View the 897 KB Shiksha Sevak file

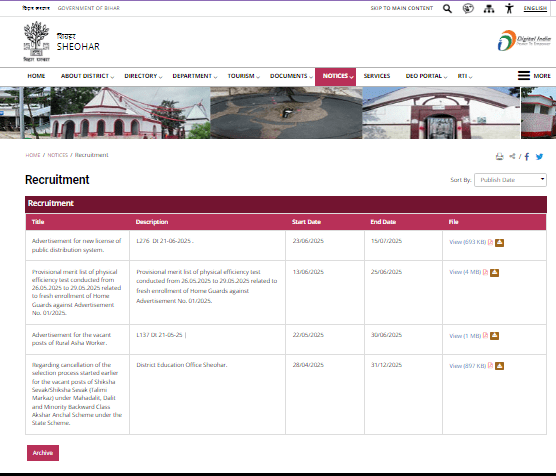(x=467, y=366)
